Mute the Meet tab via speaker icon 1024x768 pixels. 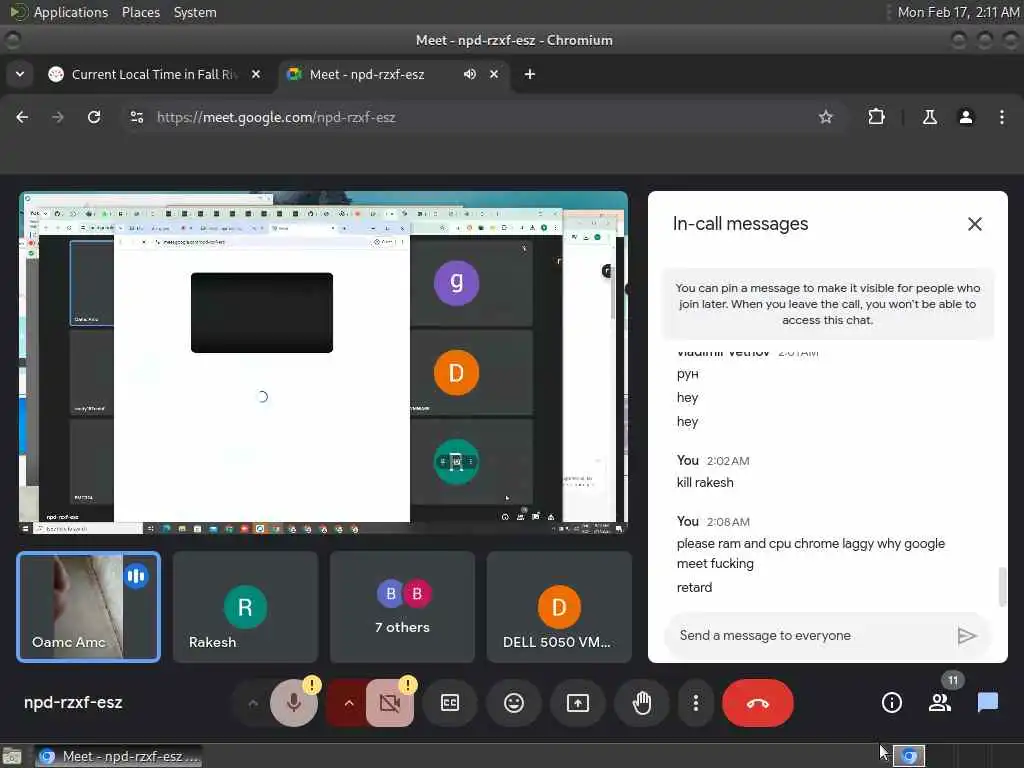(470, 74)
